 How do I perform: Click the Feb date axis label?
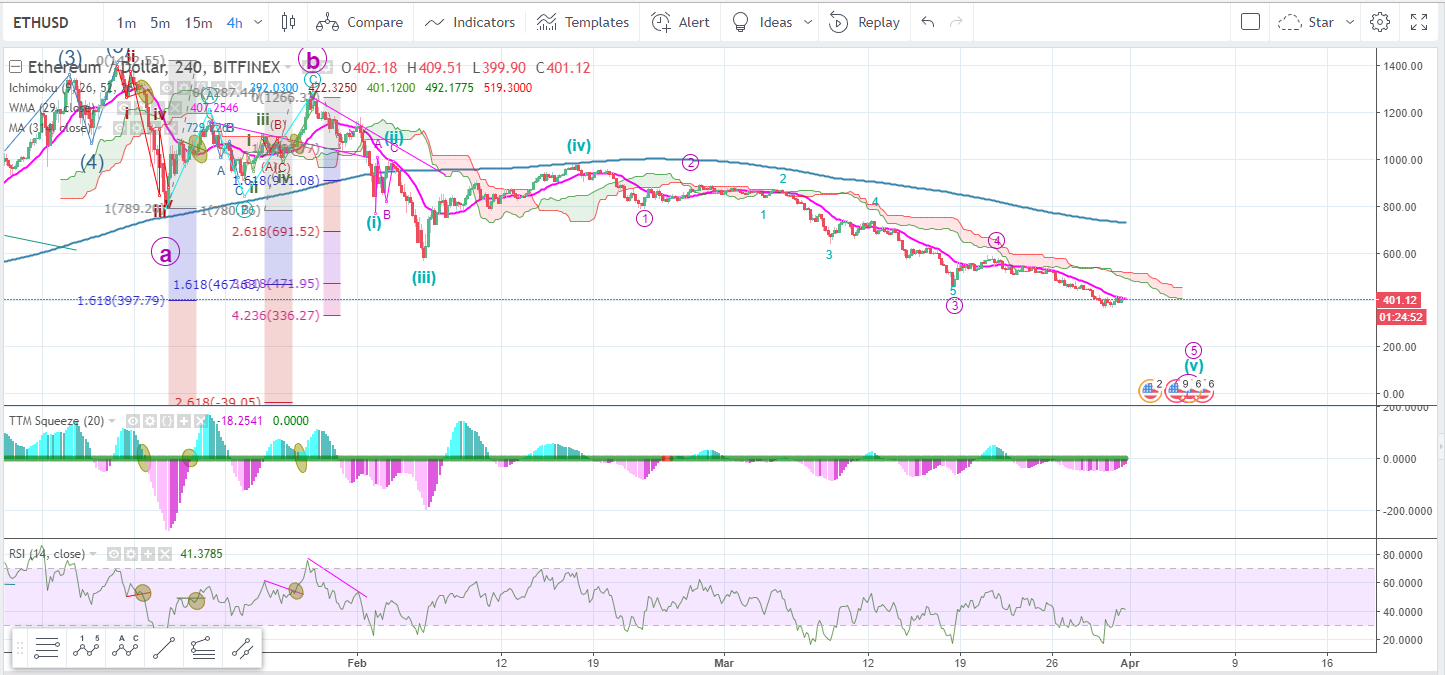coord(358,662)
